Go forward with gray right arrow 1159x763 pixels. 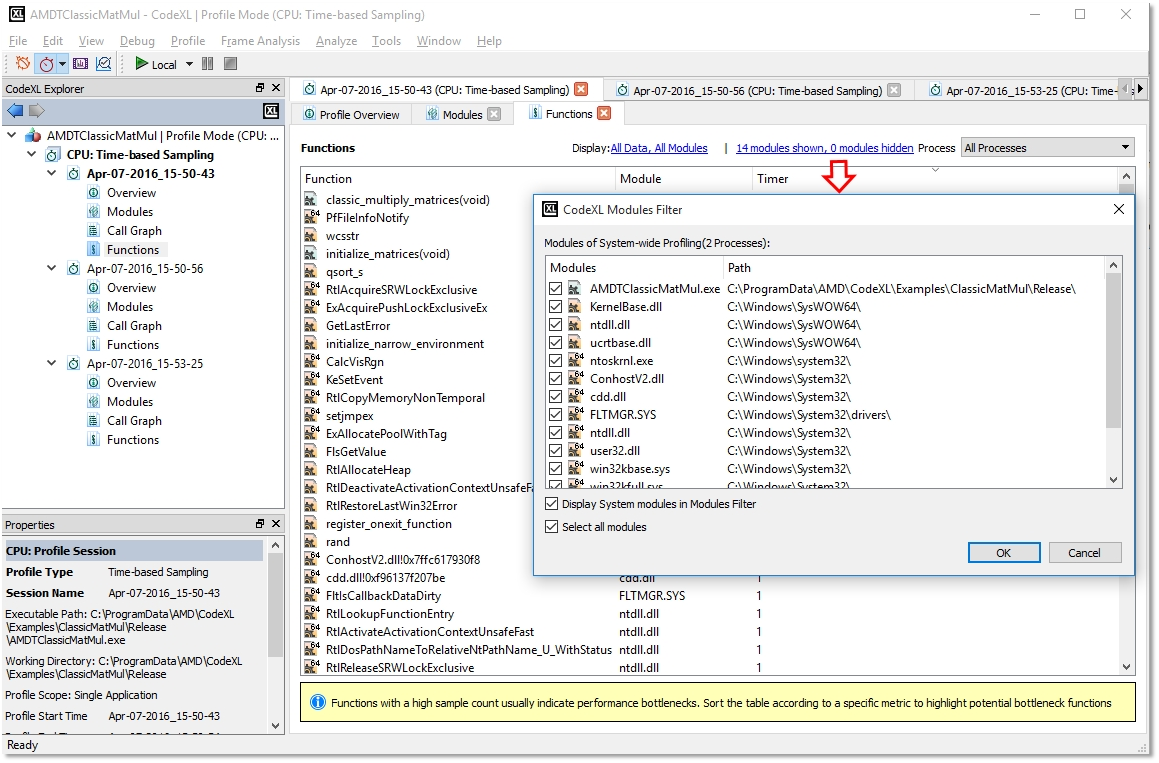(37, 111)
